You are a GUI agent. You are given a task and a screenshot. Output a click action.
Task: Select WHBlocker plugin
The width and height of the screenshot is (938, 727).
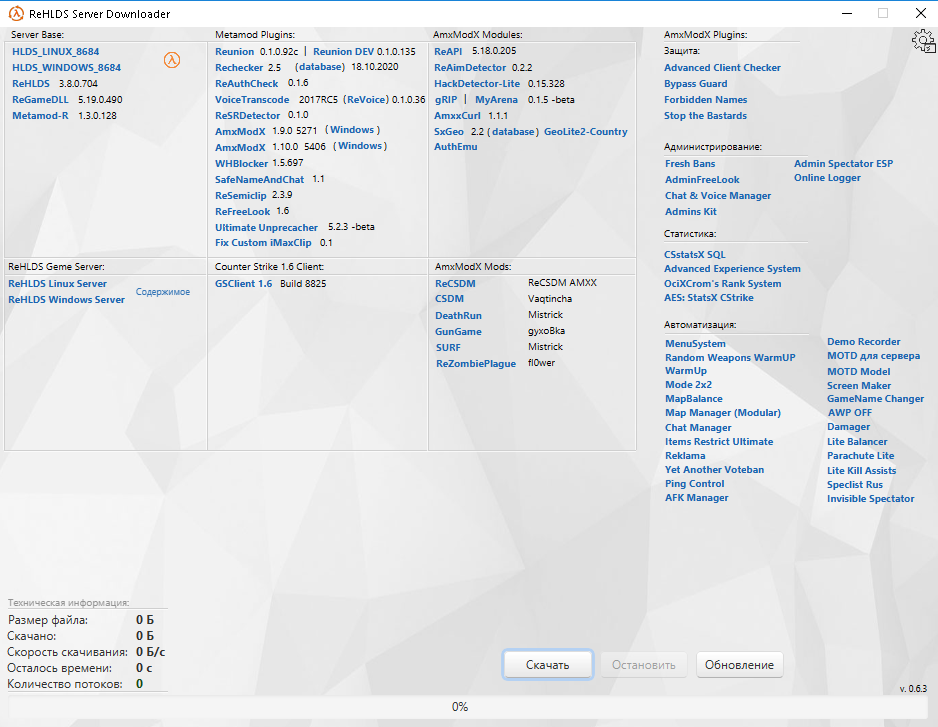point(242,163)
